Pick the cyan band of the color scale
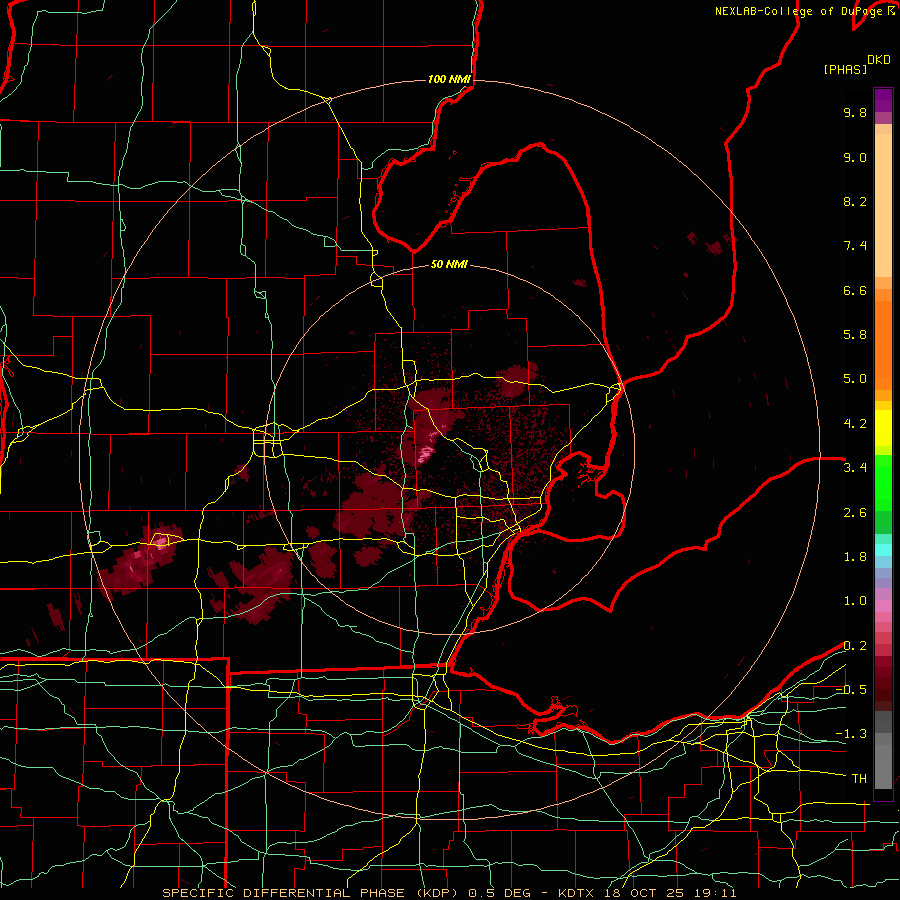This screenshot has width=900, height=900. coord(883,550)
